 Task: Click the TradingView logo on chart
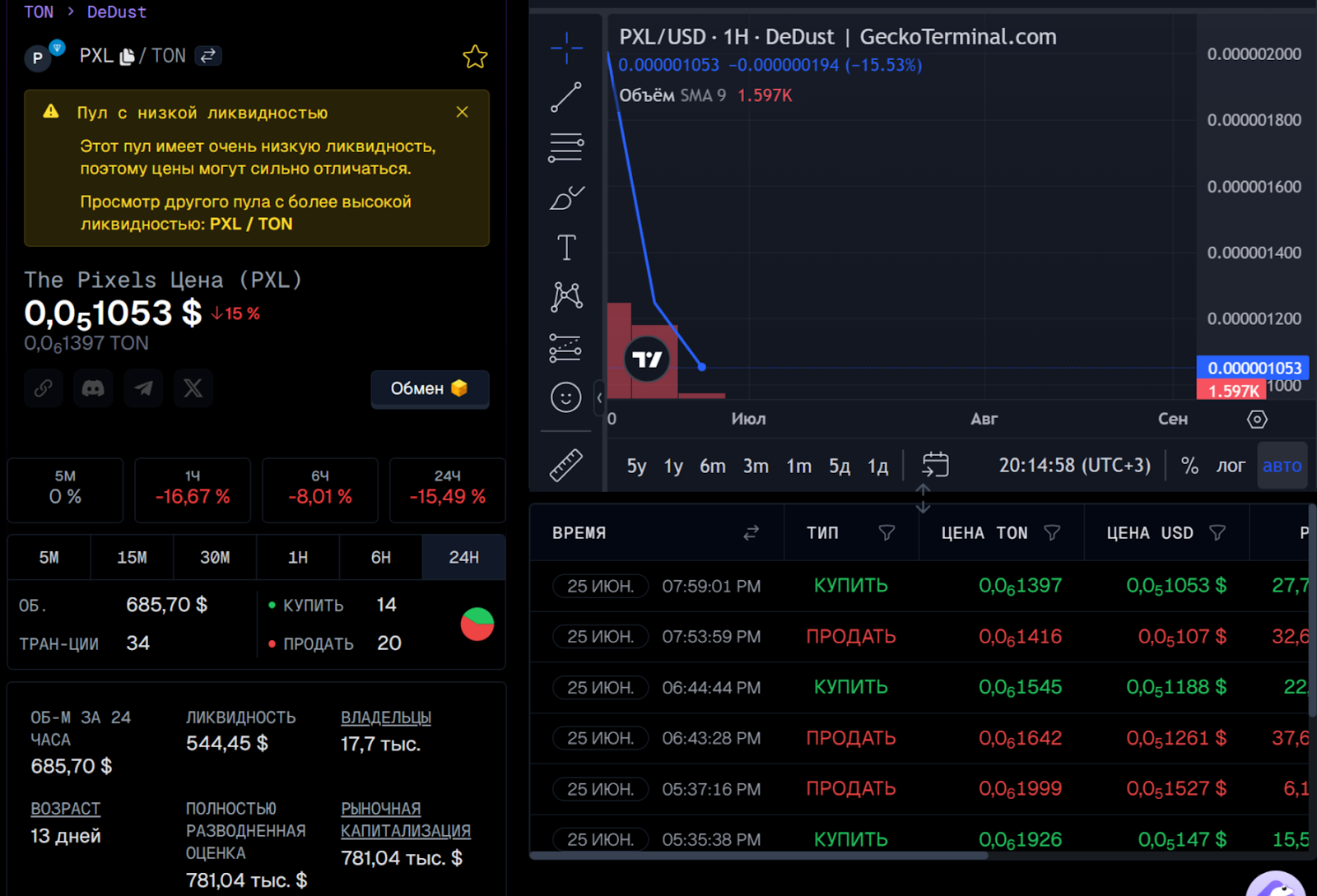click(x=647, y=360)
